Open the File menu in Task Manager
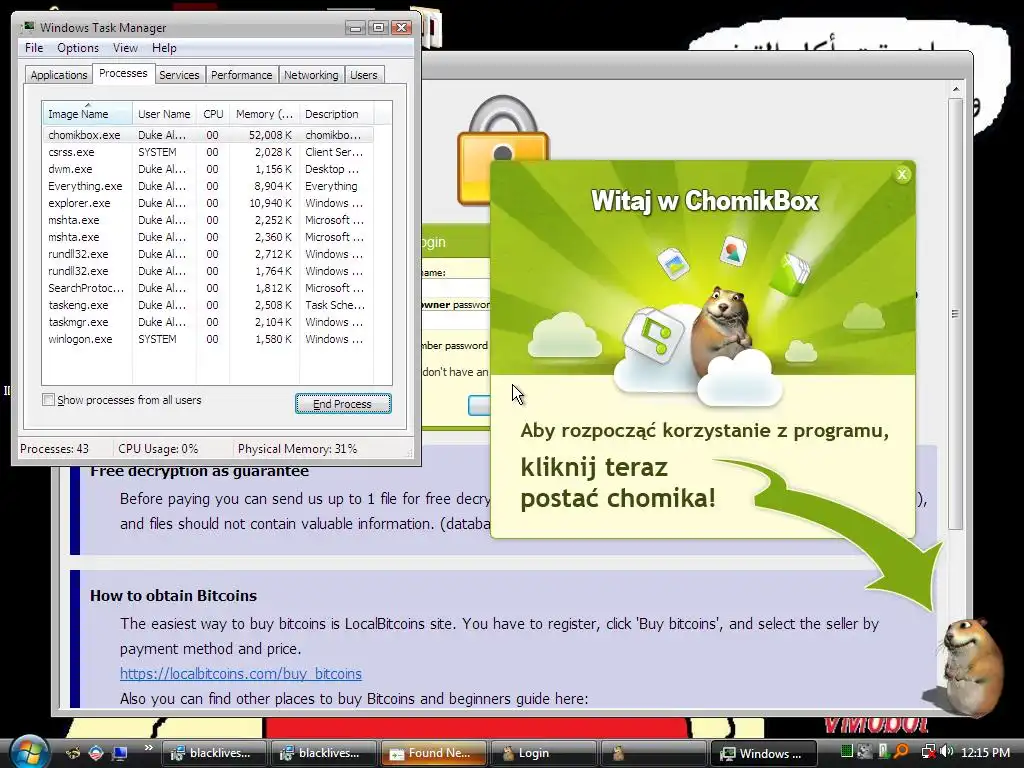 34,48
